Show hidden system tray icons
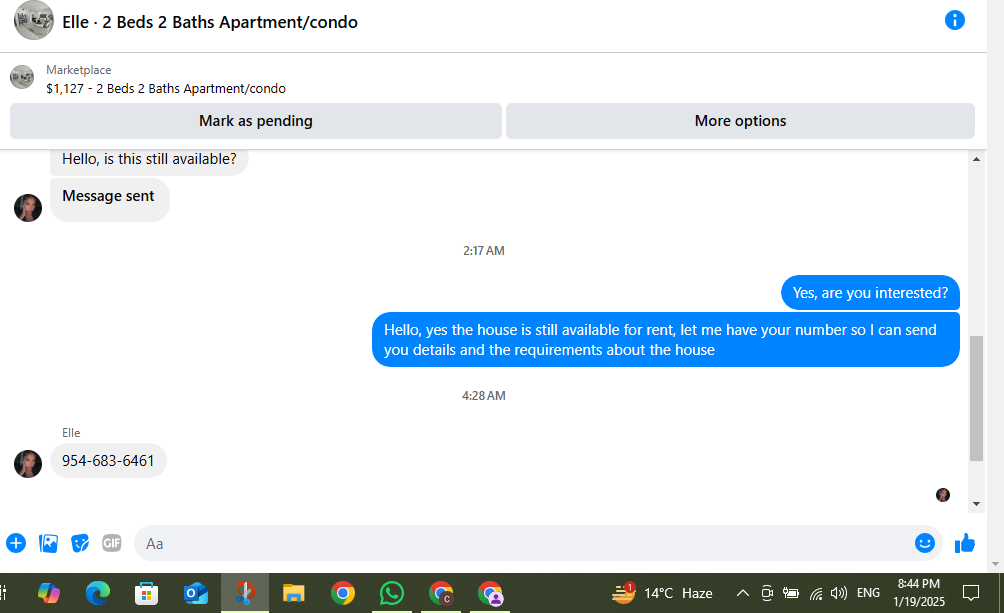1004x613 pixels. coord(742,593)
